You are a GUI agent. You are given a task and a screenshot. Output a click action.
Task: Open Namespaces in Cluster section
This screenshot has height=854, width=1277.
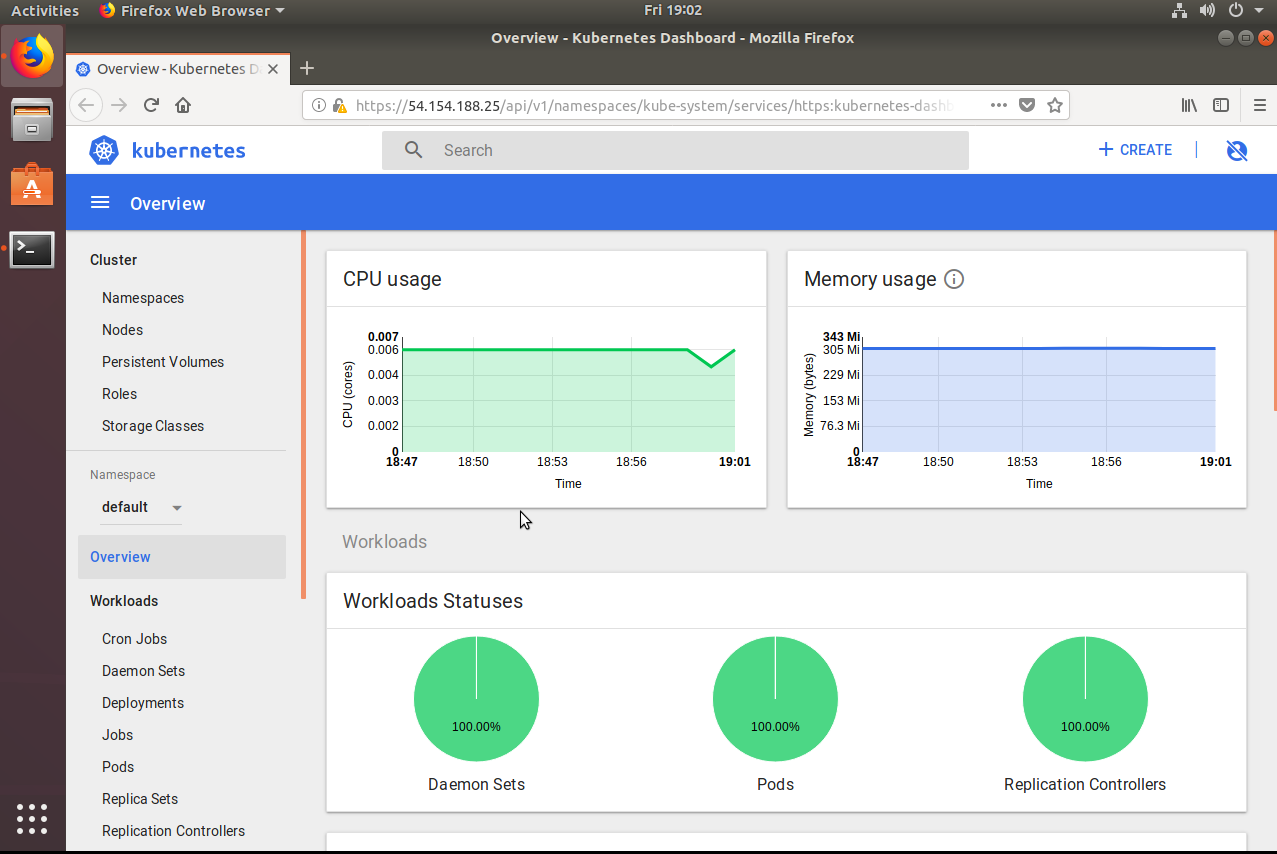(x=143, y=298)
